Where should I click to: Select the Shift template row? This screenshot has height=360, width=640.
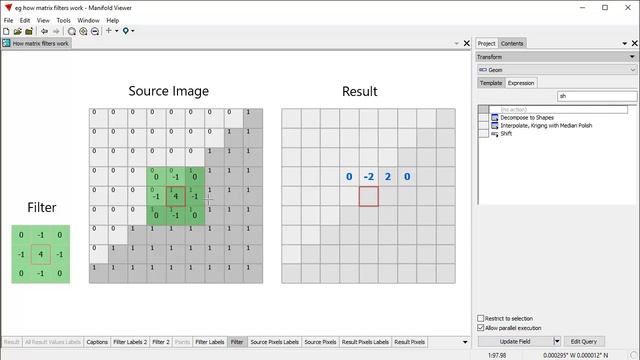pos(506,133)
